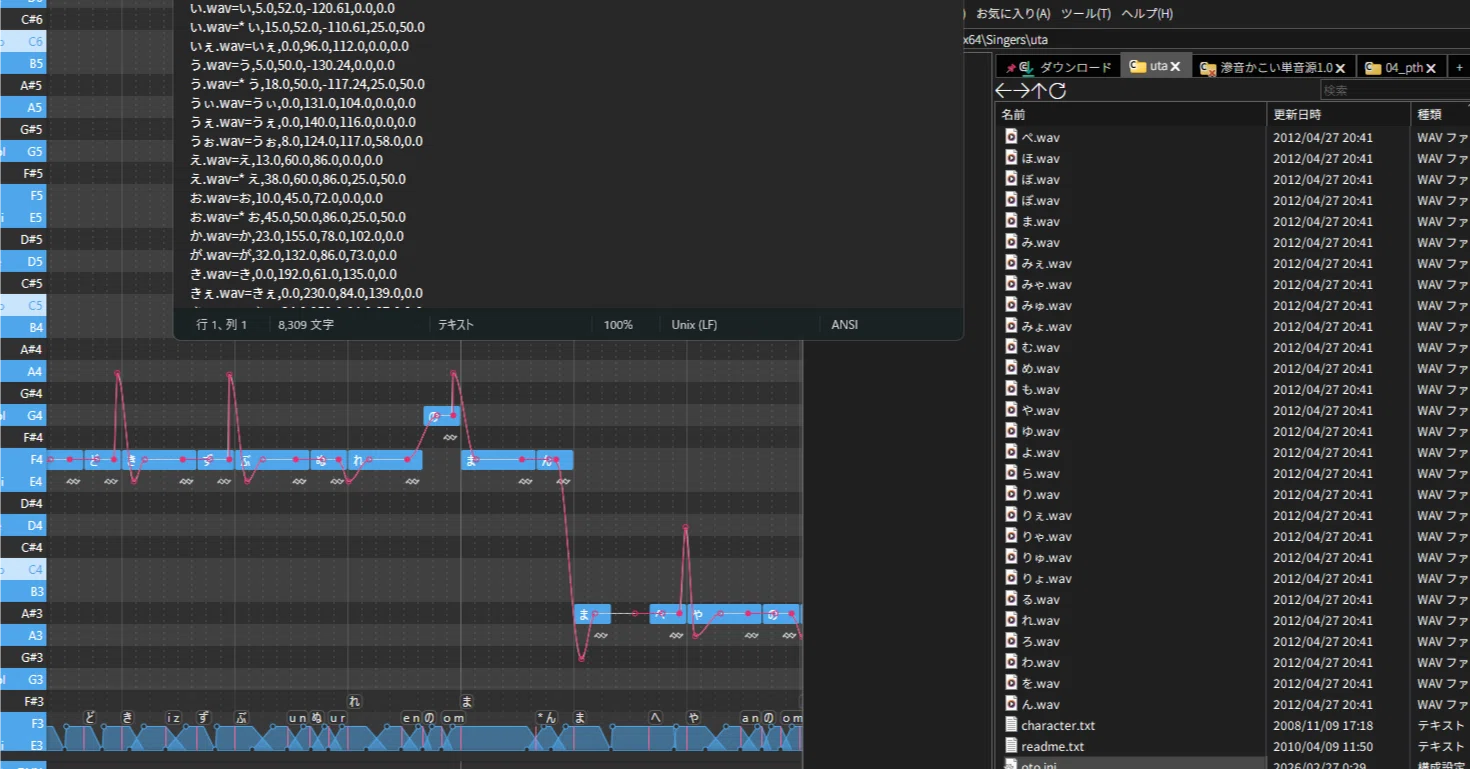This screenshot has width=1470, height=769.
Task: Toggle vibrato under the G4 の note
Action: point(450,437)
